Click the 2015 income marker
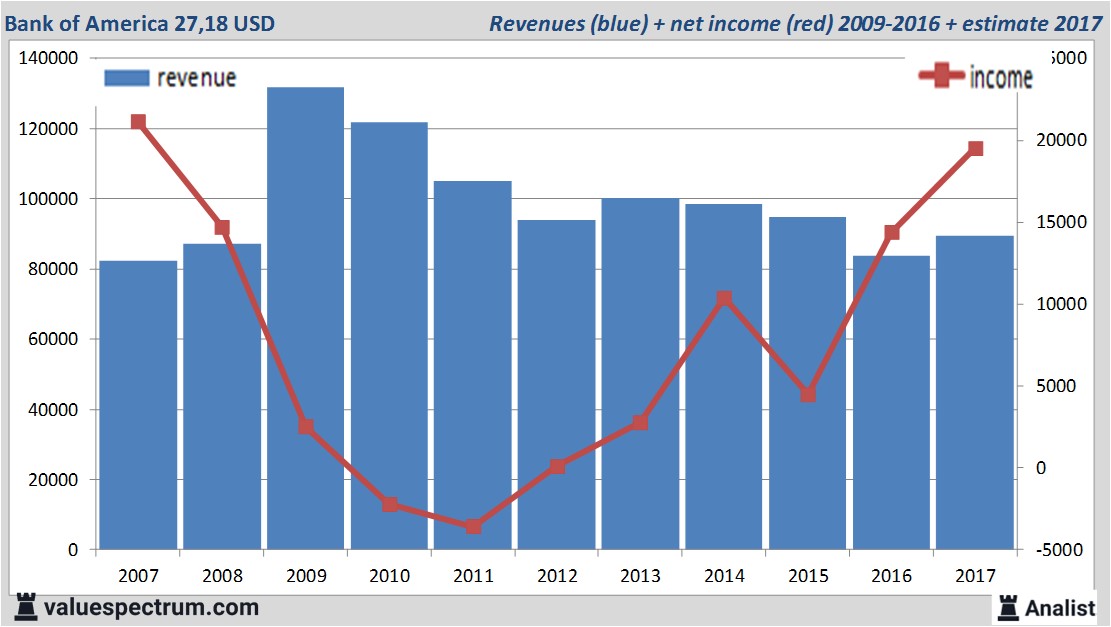Viewport: 1111px width, 627px height. click(808, 394)
